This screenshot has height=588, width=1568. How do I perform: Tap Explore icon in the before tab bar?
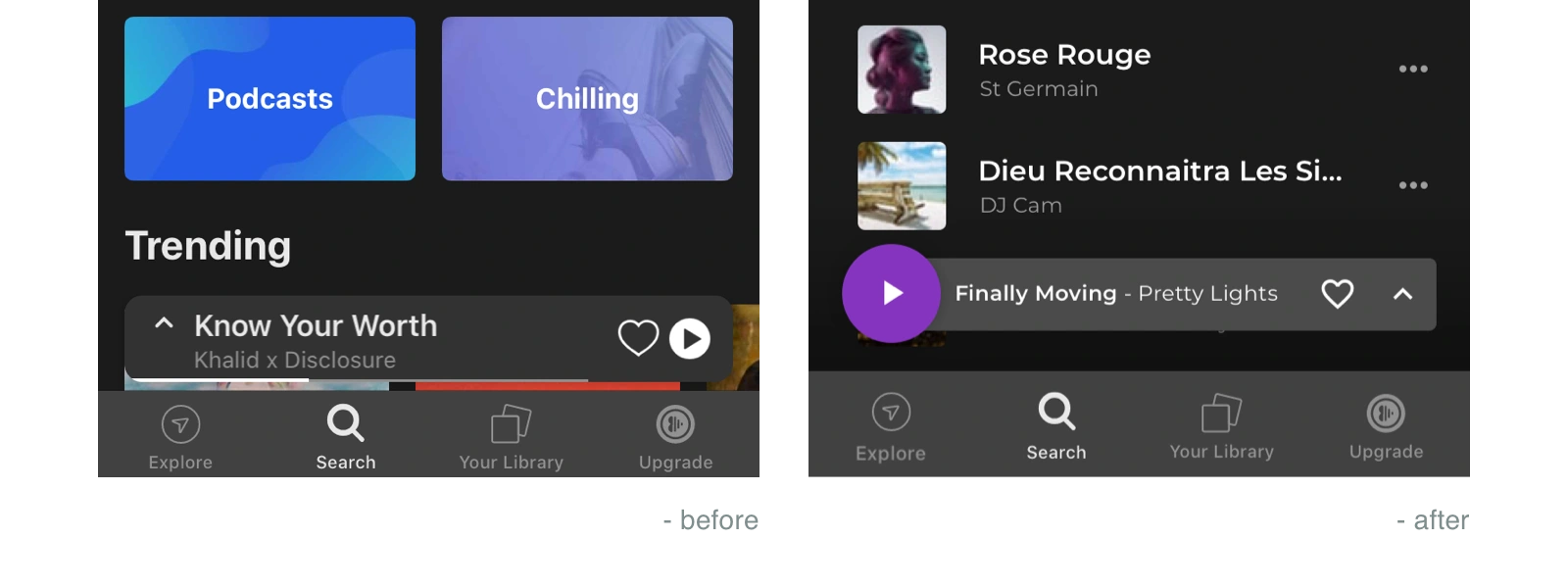click(x=180, y=424)
